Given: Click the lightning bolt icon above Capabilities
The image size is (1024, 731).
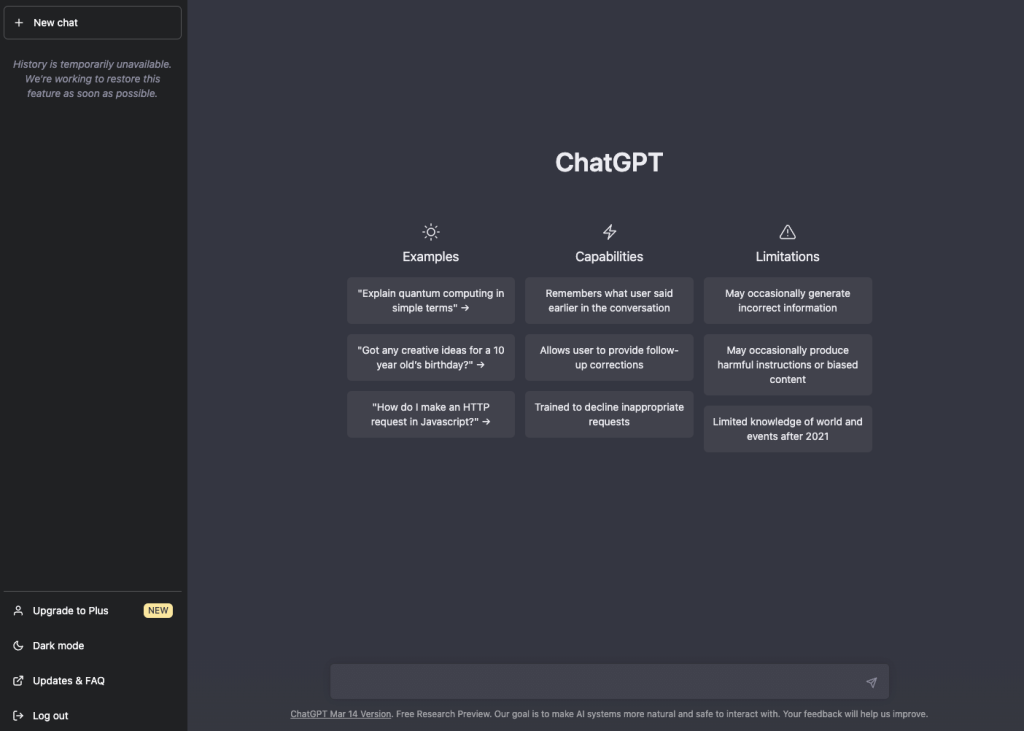Looking at the screenshot, I should tap(609, 232).
